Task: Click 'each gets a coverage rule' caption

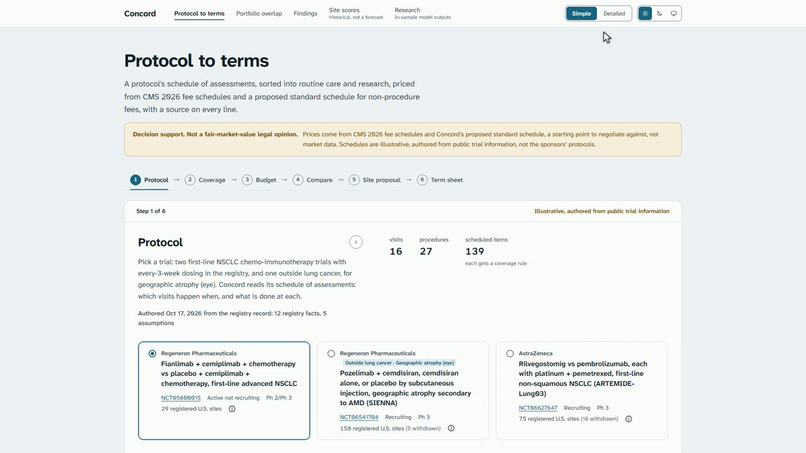Action: click(x=496, y=263)
